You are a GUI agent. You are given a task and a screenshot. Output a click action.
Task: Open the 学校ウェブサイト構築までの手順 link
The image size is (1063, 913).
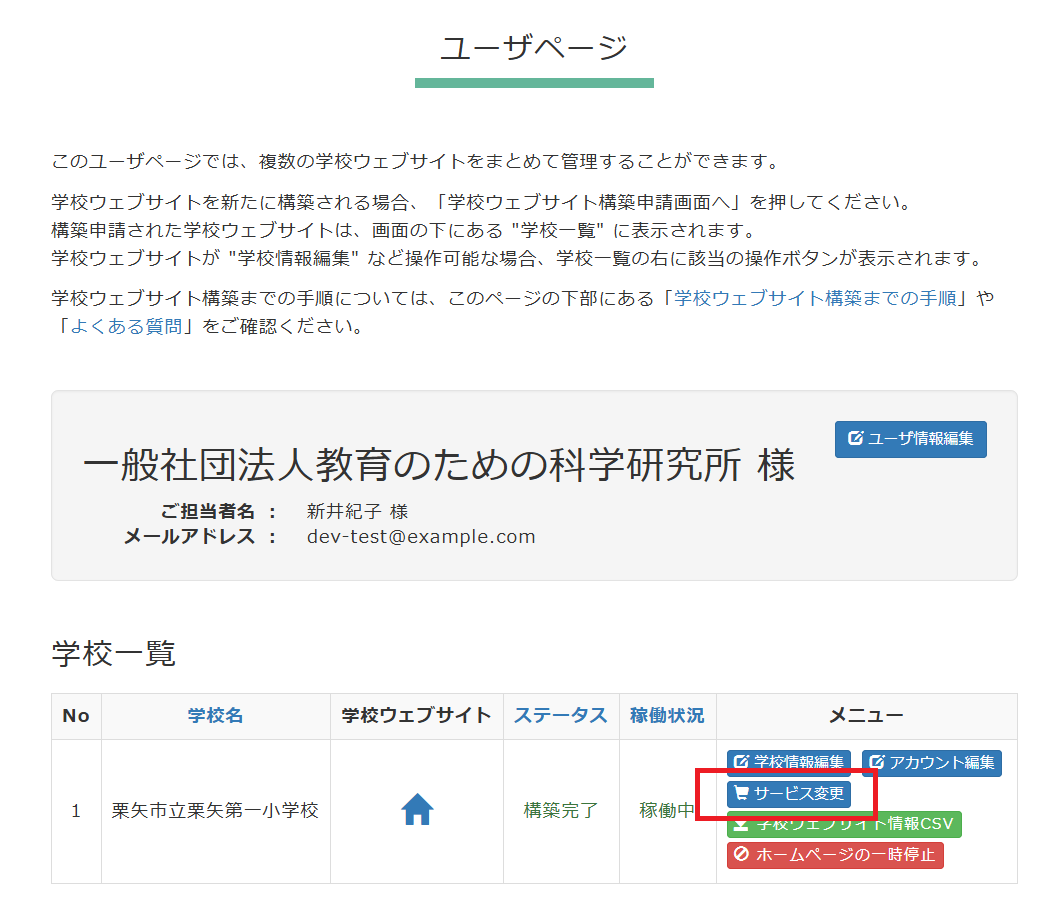tap(816, 298)
